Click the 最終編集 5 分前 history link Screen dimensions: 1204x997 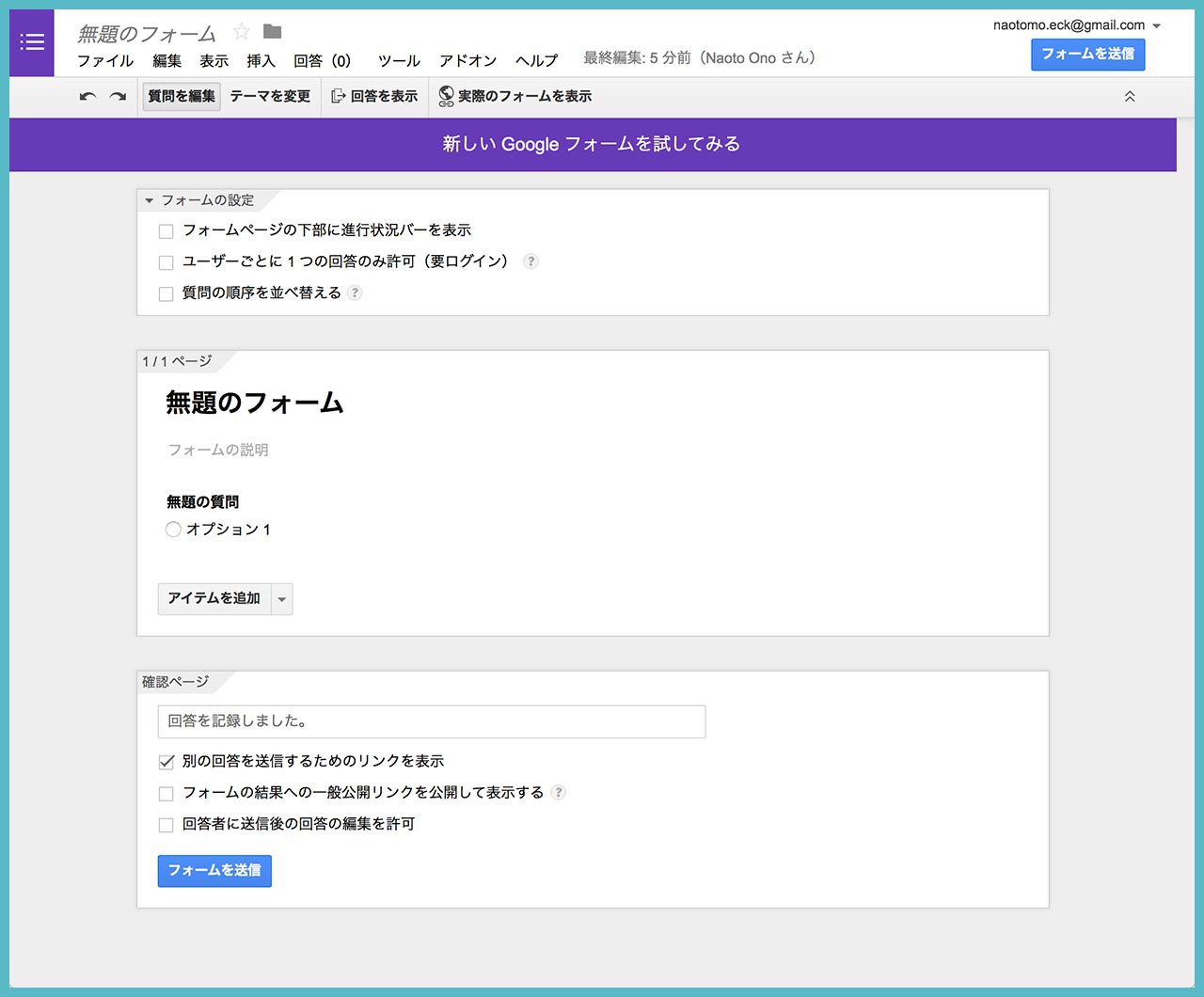pyautogui.click(x=699, y=58)
